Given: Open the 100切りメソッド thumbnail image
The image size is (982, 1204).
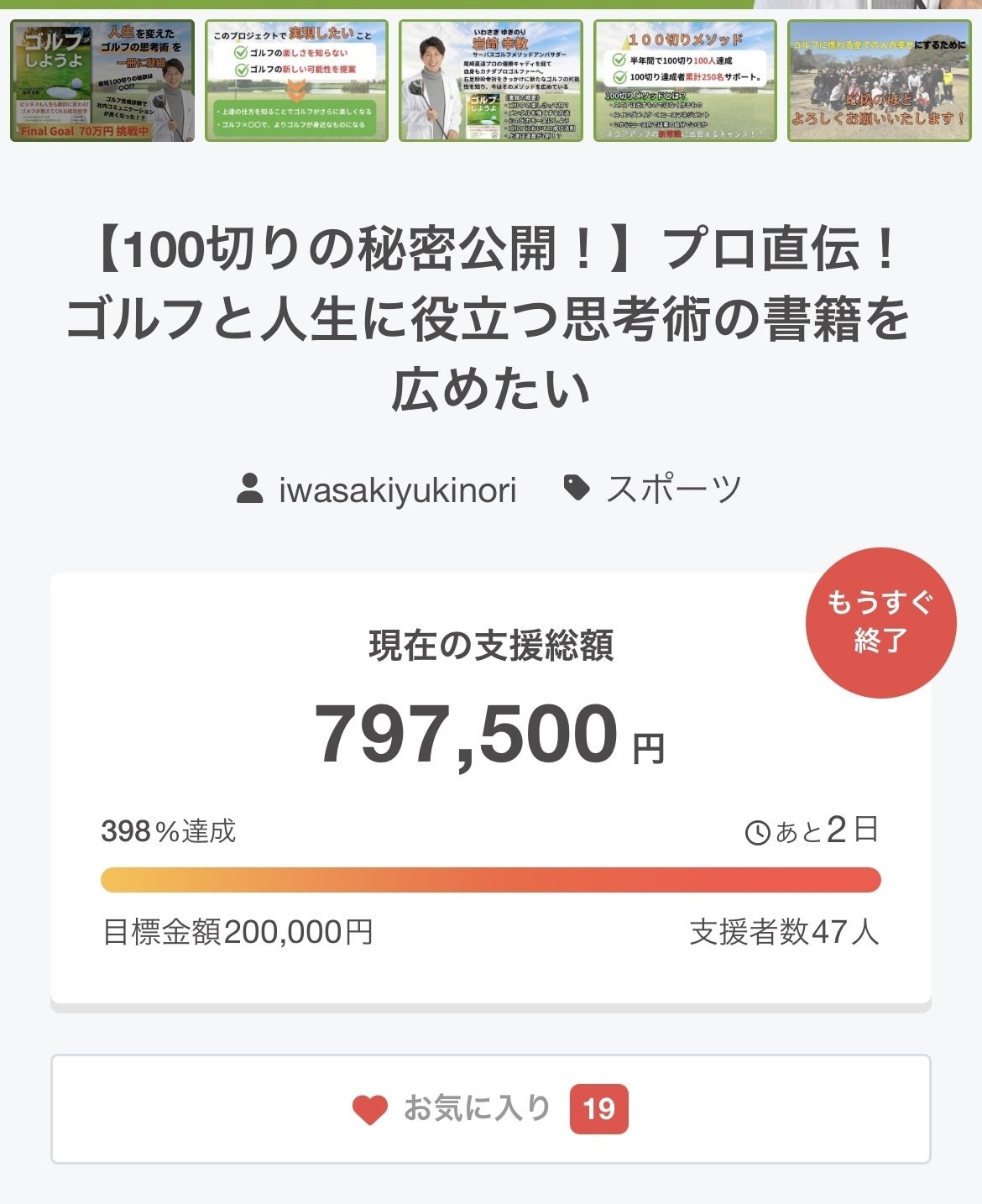Looking at the screenshot, I should [x=685, y=81].
